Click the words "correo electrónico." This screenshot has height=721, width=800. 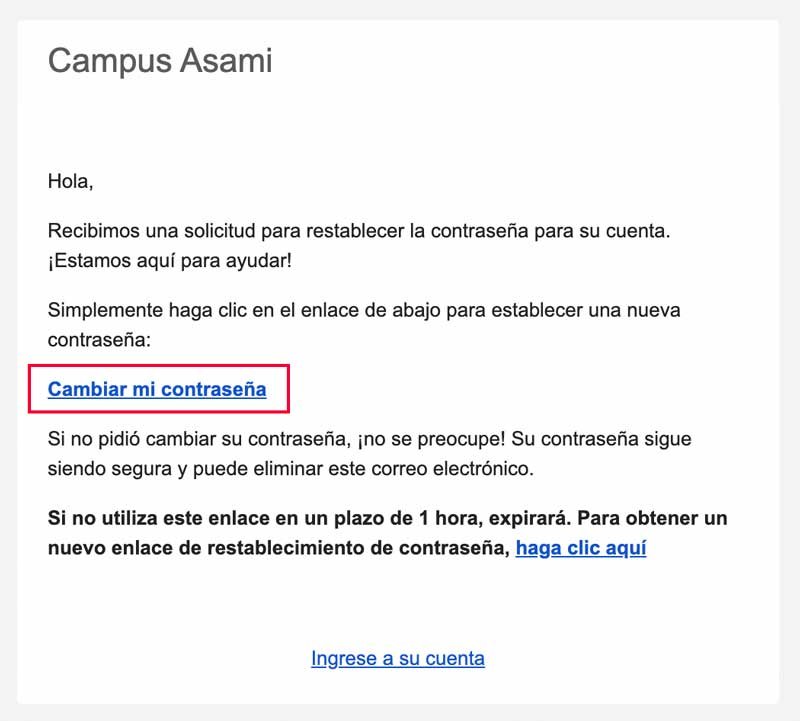pos(458,468)
